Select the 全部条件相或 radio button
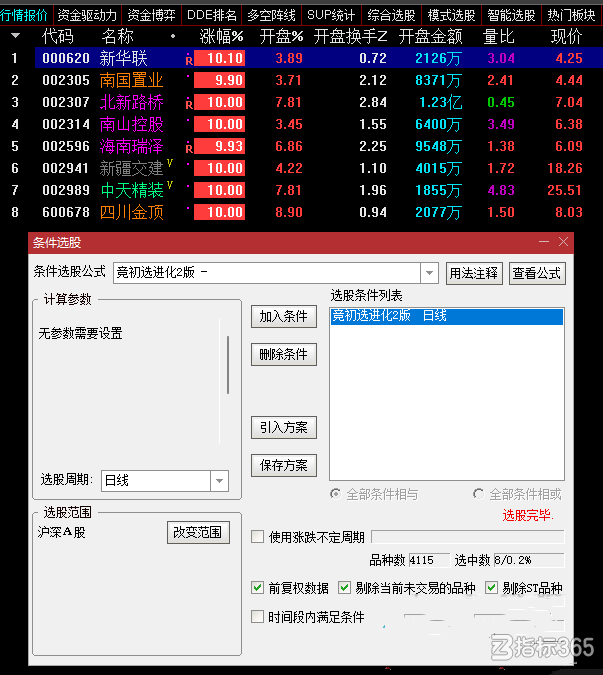Screen dimensions: 603x675 coord(478,494)
